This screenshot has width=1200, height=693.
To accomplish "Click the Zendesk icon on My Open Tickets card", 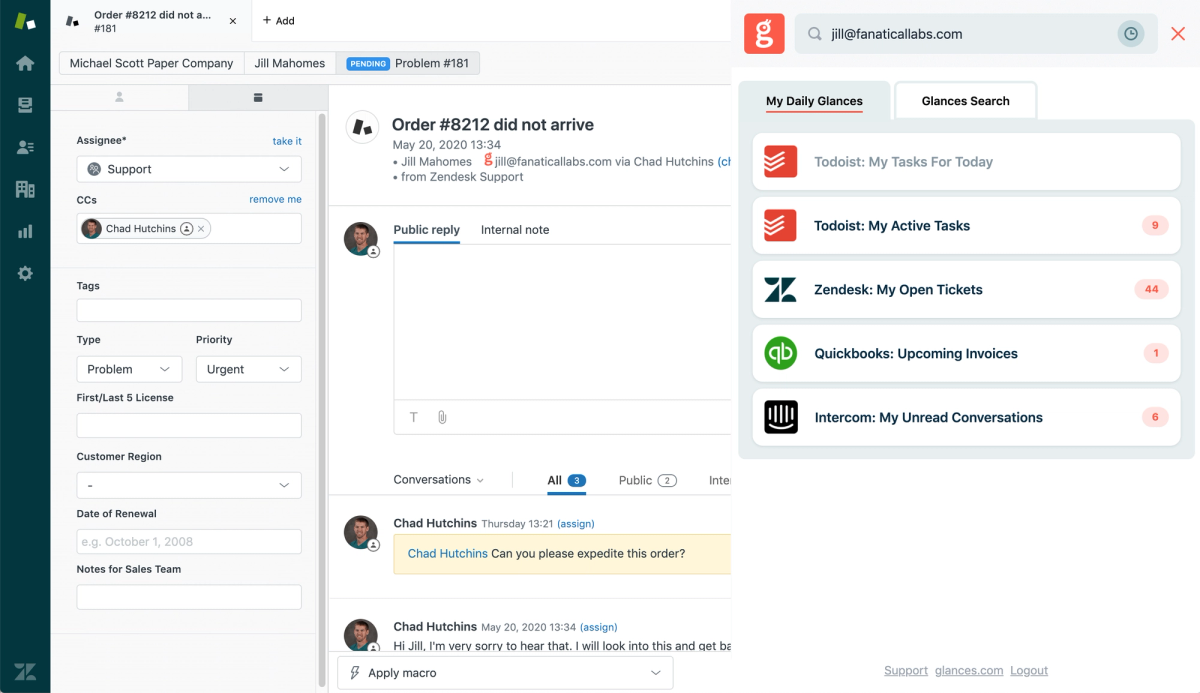I will [x=780, y=289].
